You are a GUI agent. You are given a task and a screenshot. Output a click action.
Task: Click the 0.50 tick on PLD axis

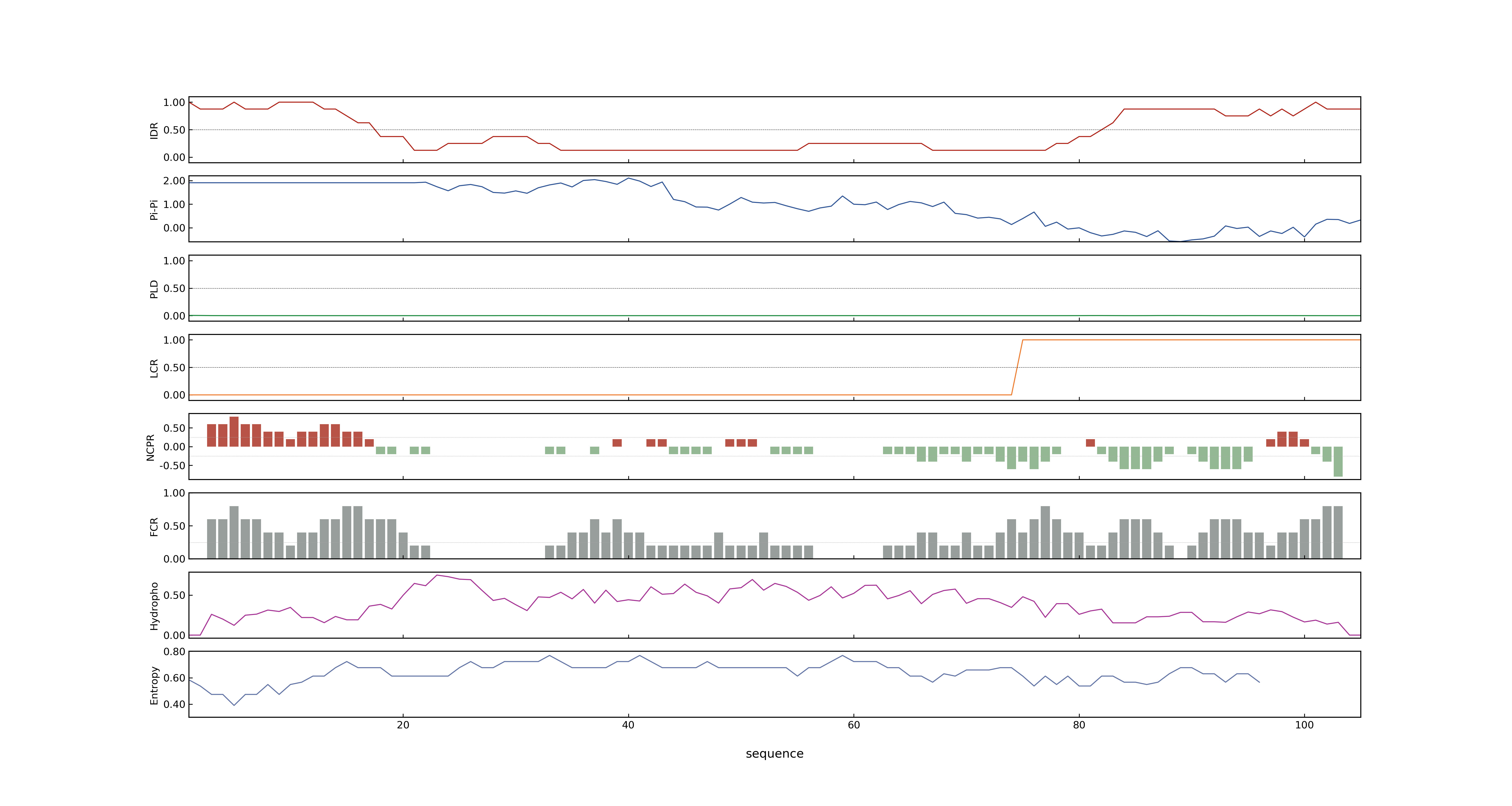tap(174, 288)
